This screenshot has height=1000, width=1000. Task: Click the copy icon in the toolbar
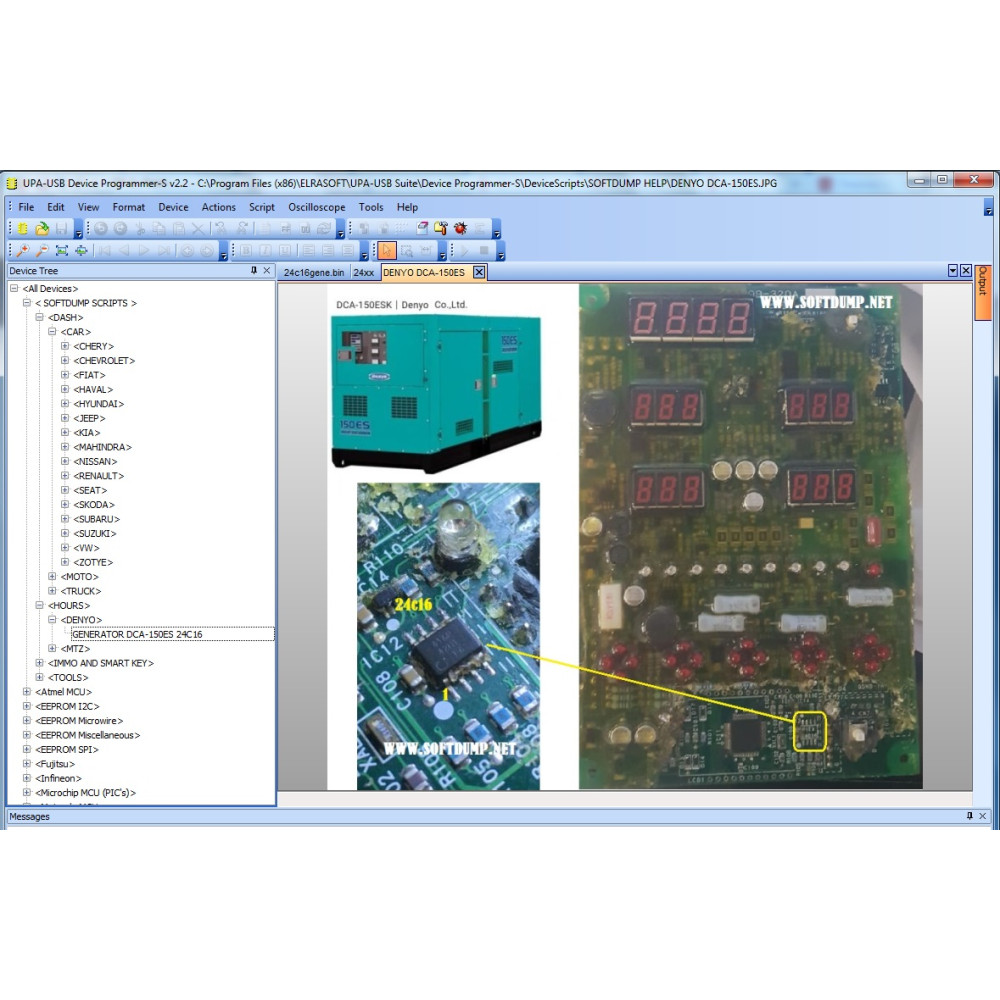159,228
